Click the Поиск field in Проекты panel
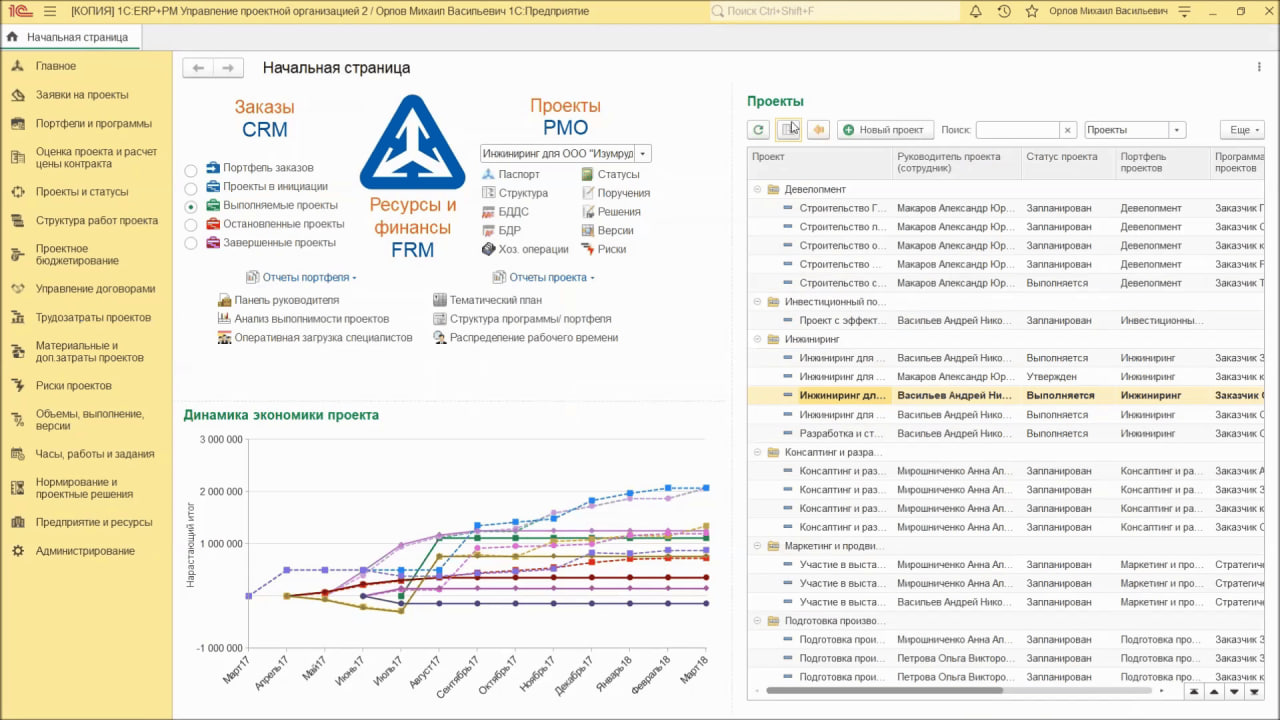Image resolution: width=1280 pixels, height=720 pixels. pos(1016,130)
